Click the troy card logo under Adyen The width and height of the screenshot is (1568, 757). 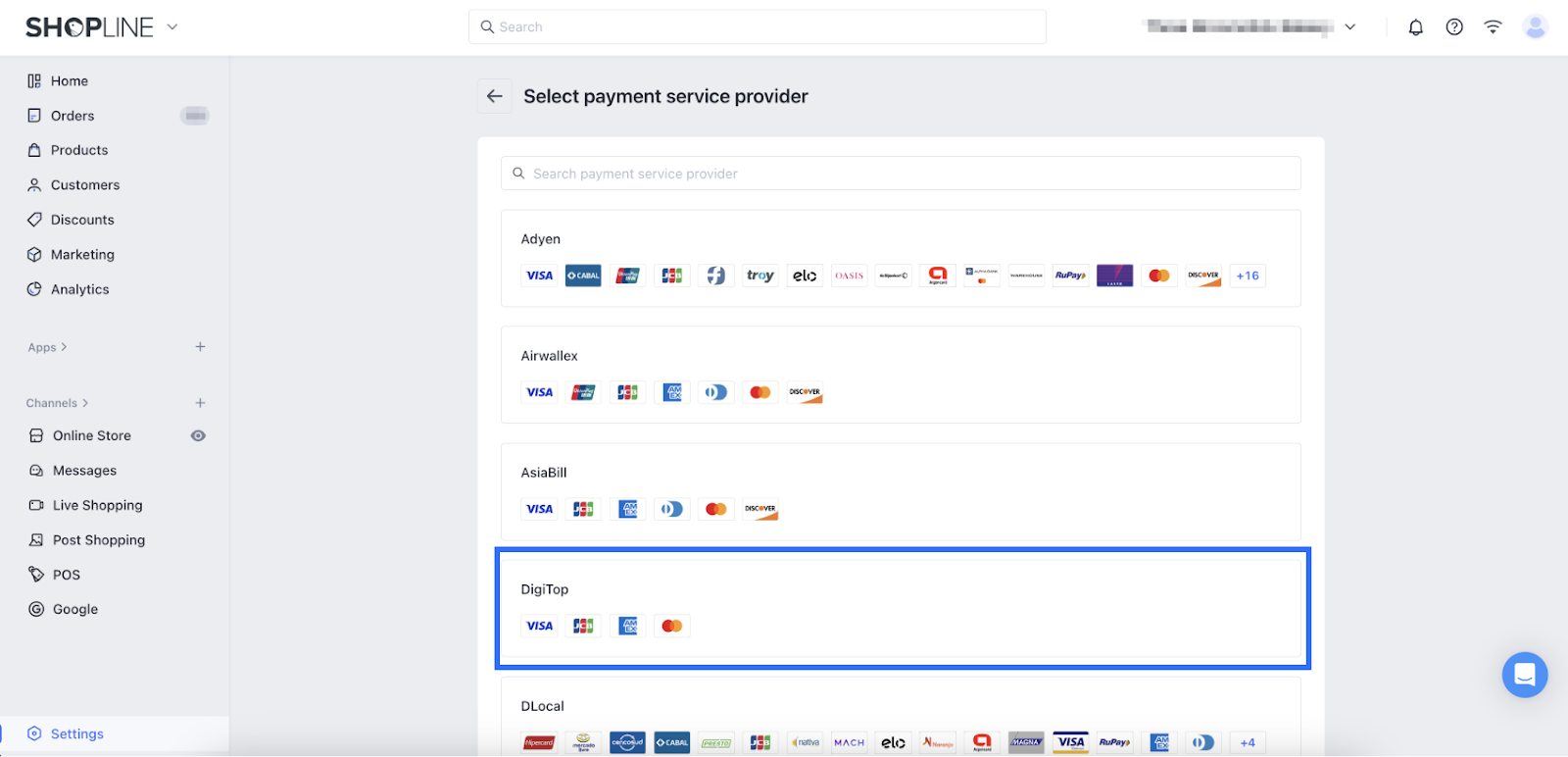760,276
